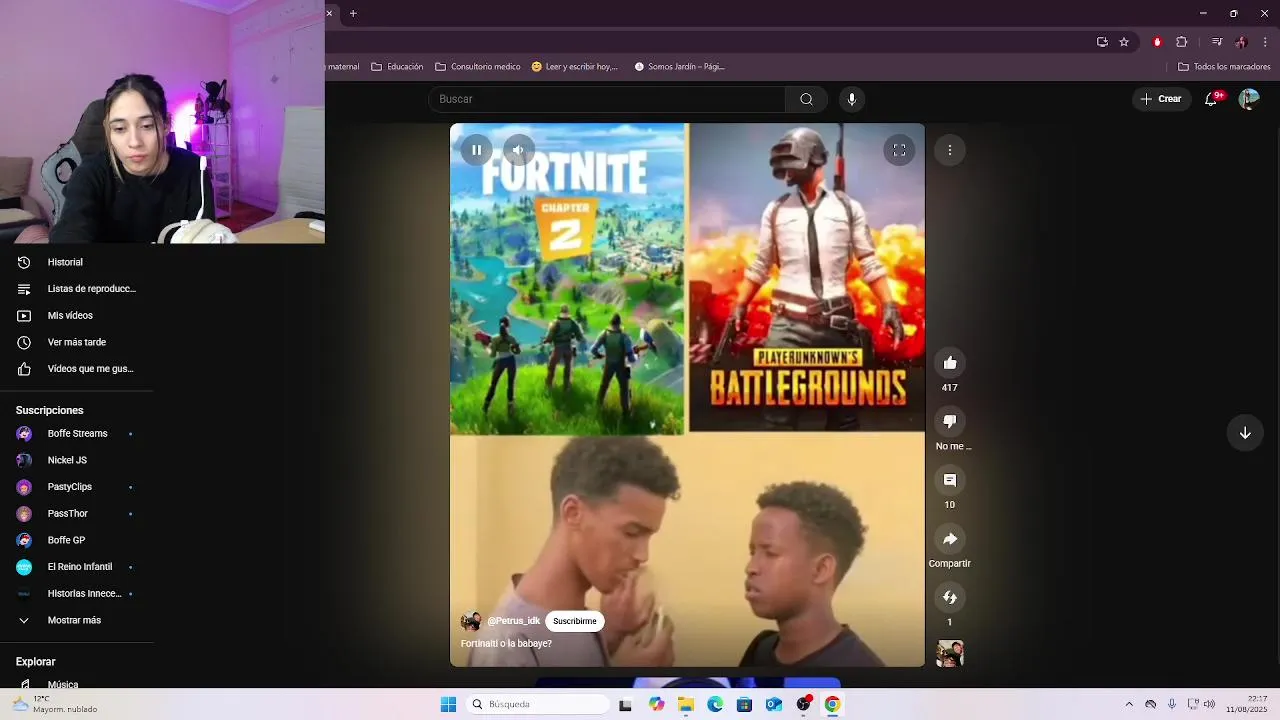Open OBS Studio from the taskbar
1280x720 pixels.
point(803,704)
